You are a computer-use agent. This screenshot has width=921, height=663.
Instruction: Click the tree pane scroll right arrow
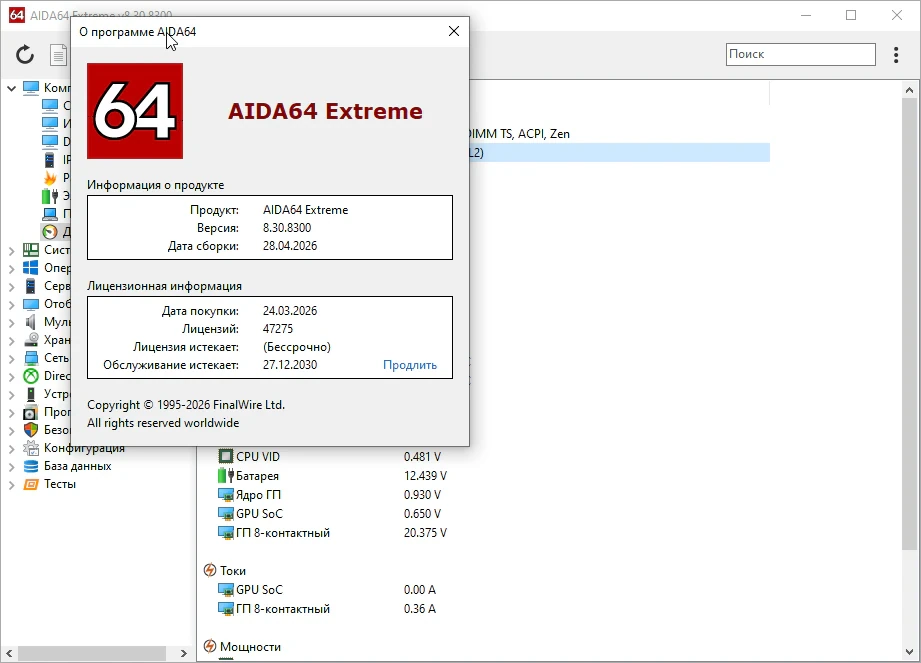click(x=184, y=653)
